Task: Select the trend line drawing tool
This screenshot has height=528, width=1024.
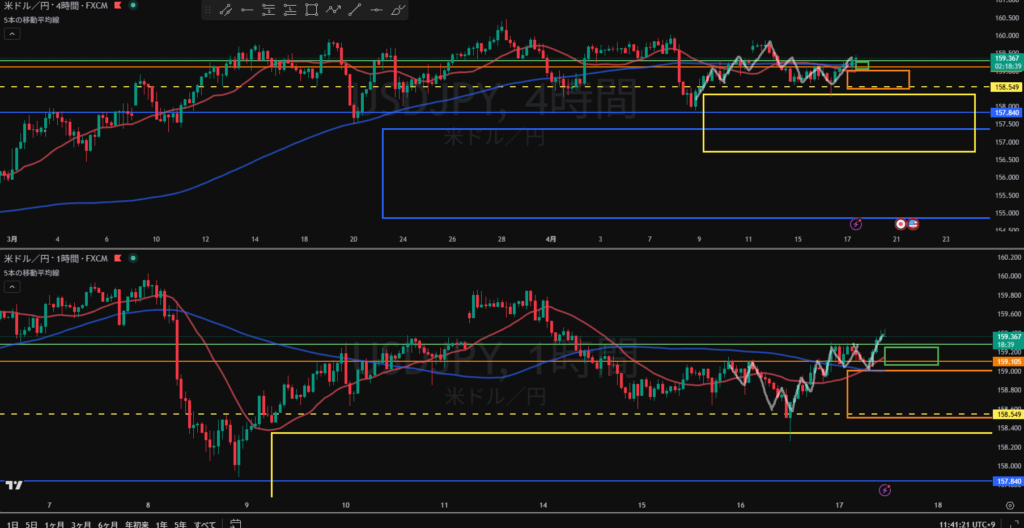Action: click(225, 11)
